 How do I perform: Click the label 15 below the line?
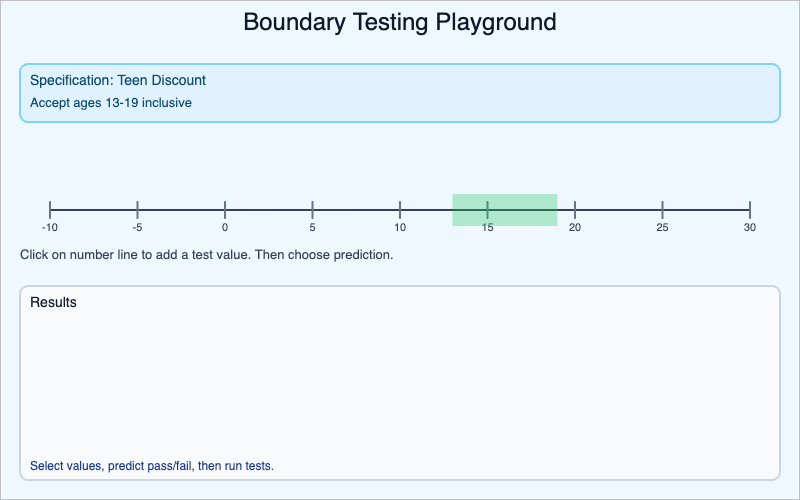pos(487,228)
